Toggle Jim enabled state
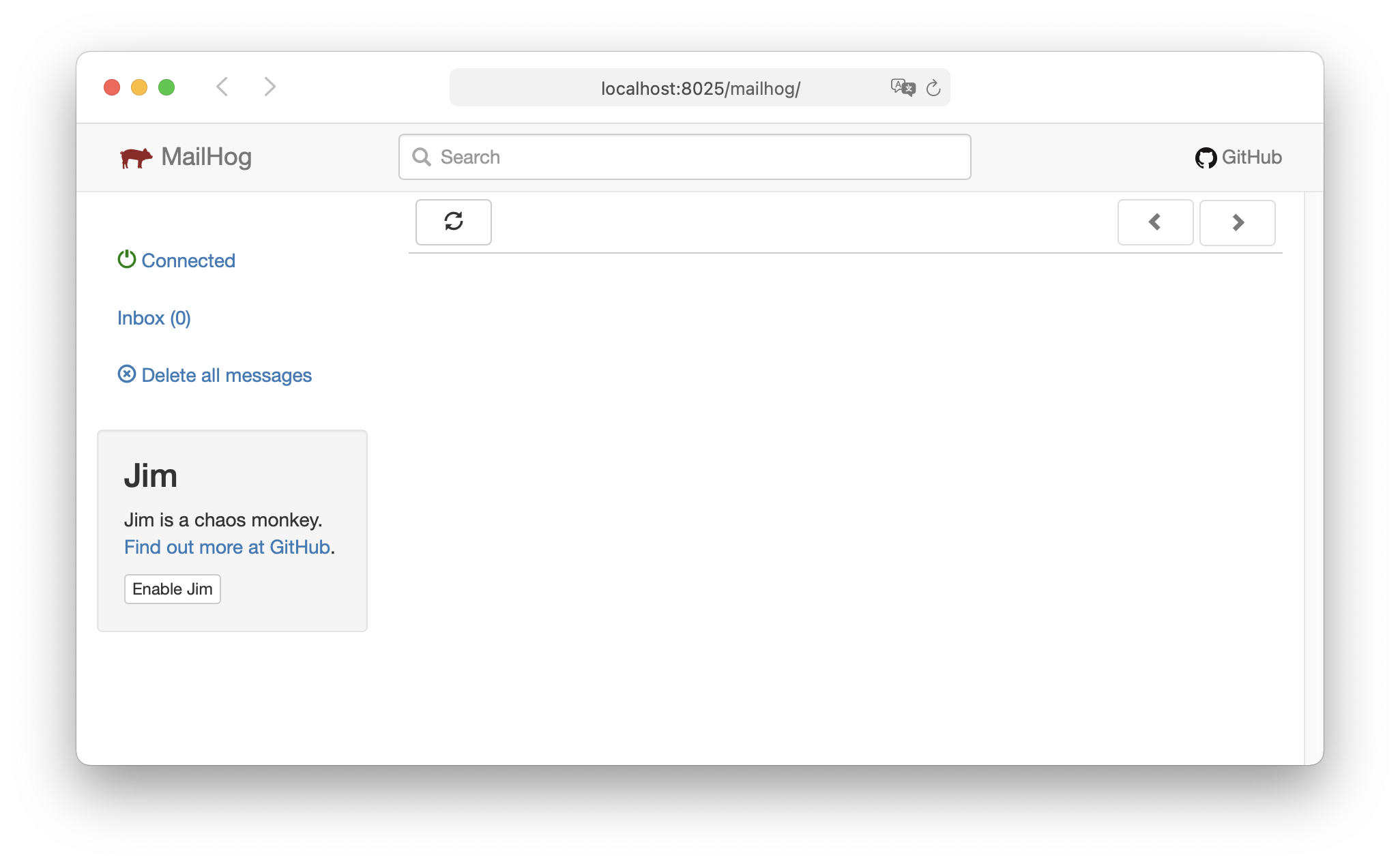Image resolution: width=1400 pixels, height=866 pixels. click(171, 588)
